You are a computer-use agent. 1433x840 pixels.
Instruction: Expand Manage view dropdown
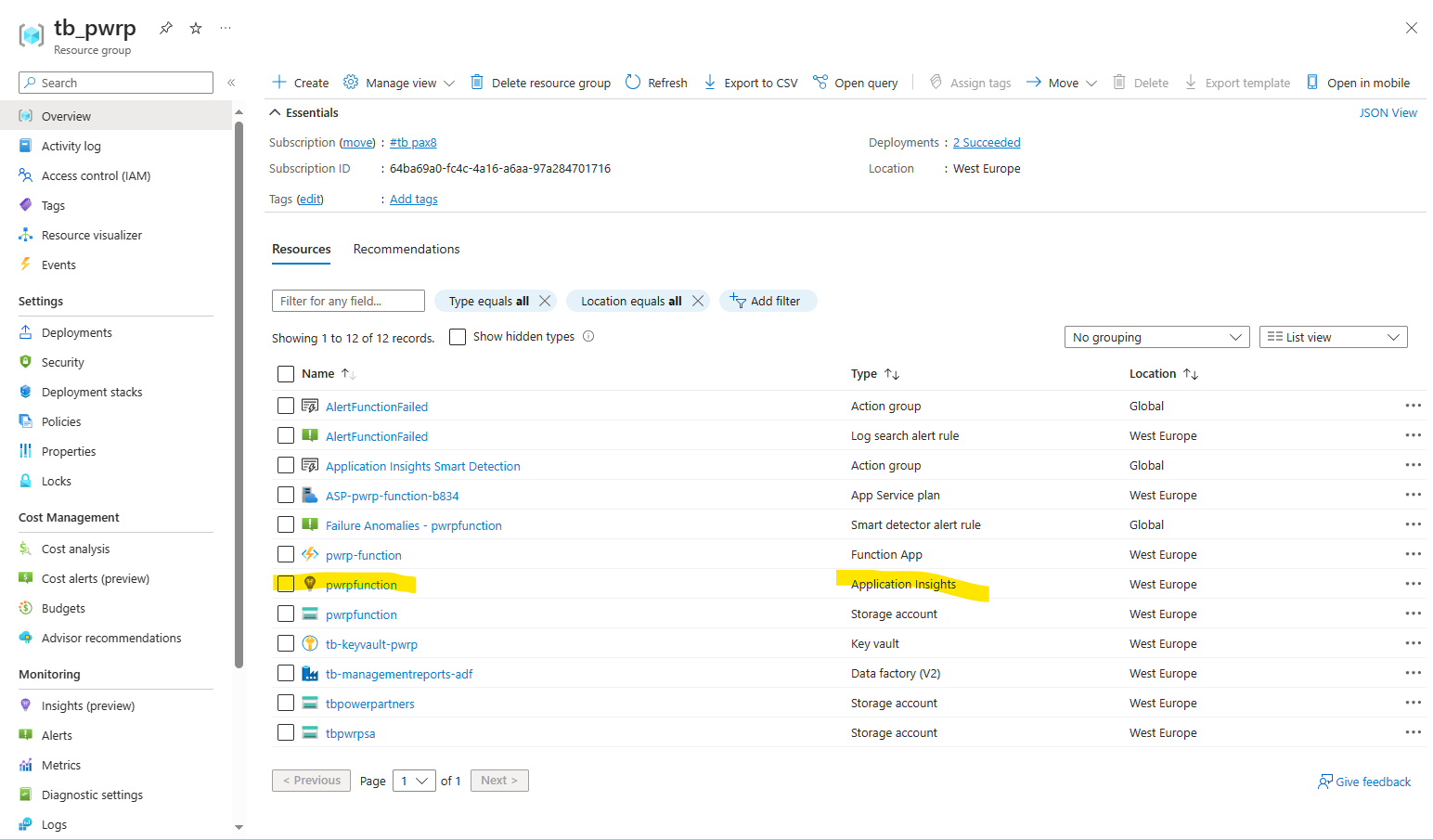(x=399, y=83)
